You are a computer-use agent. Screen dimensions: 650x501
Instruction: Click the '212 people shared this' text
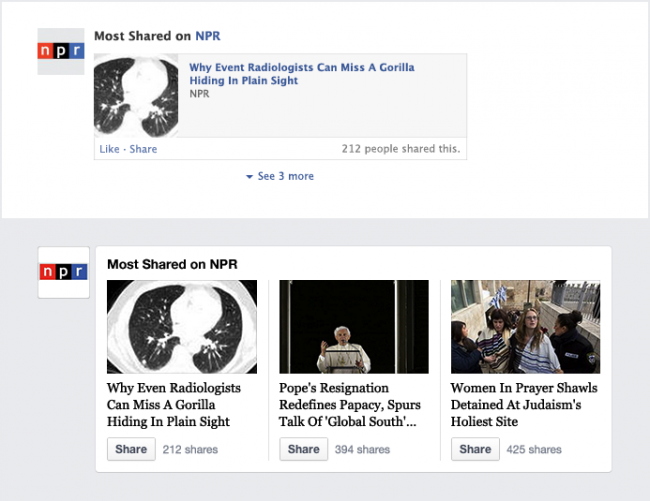coord(401,149)
